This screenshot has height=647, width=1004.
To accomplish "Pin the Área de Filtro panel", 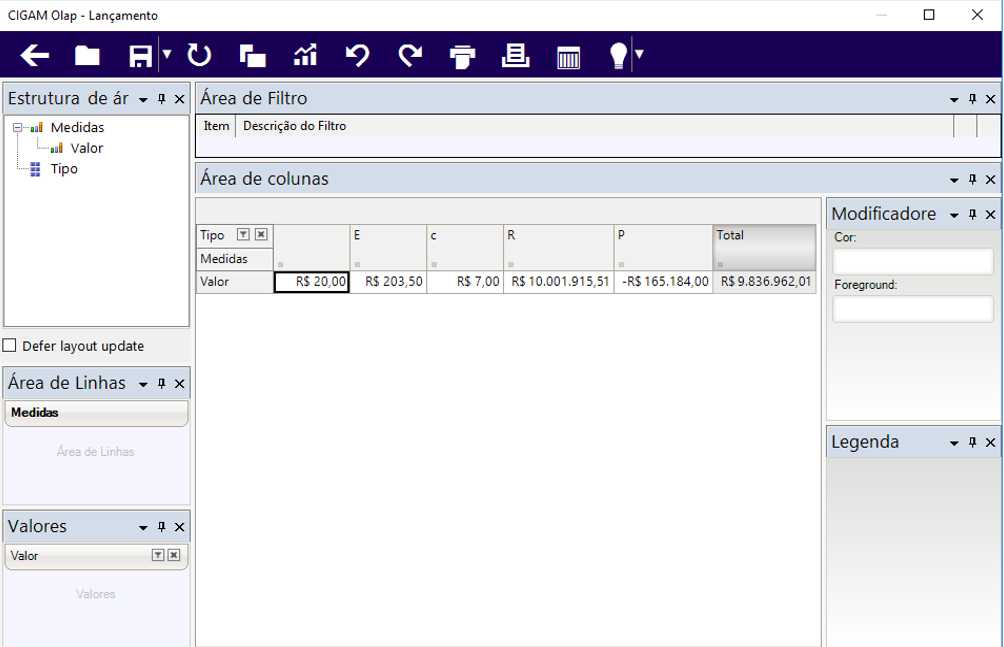I will click(x=973, y=99).
